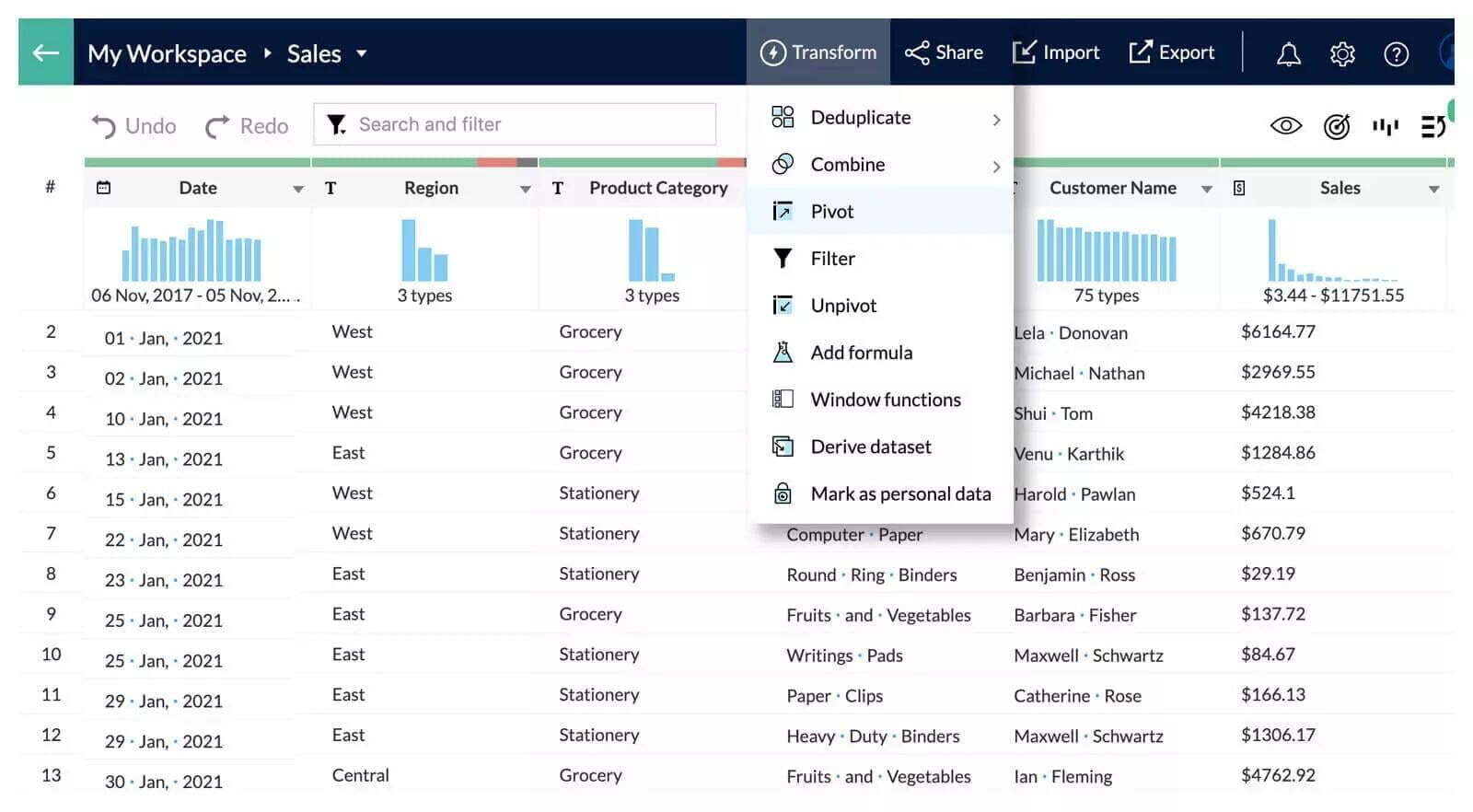Click cell 'Ian · Fleming'

tap(1062, 777)
